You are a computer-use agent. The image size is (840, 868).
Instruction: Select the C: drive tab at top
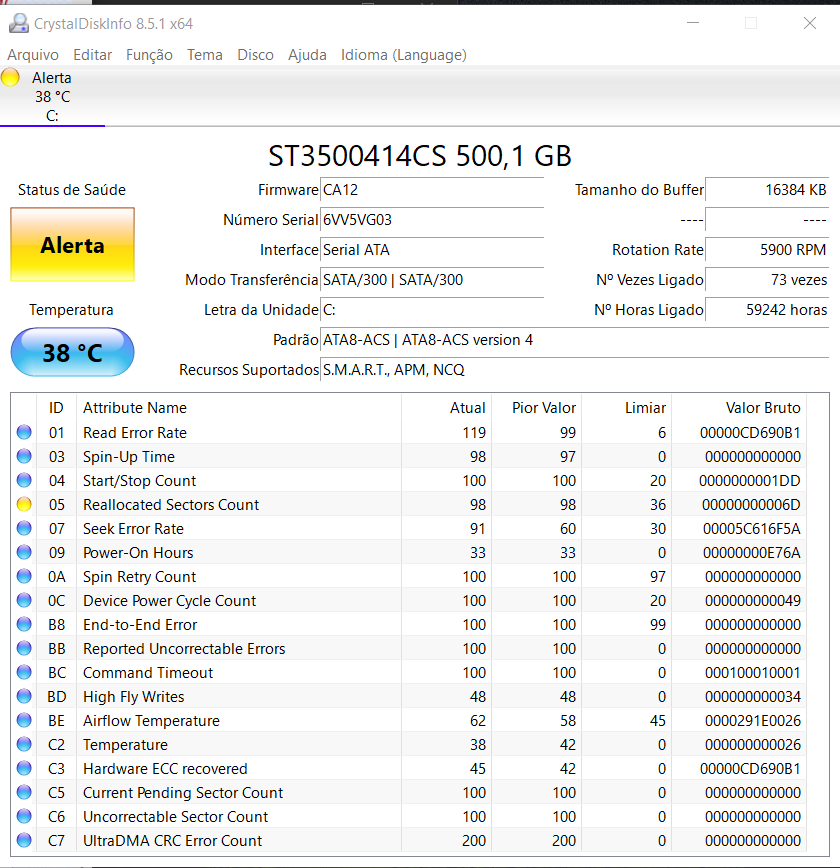[x=52, y=96]
